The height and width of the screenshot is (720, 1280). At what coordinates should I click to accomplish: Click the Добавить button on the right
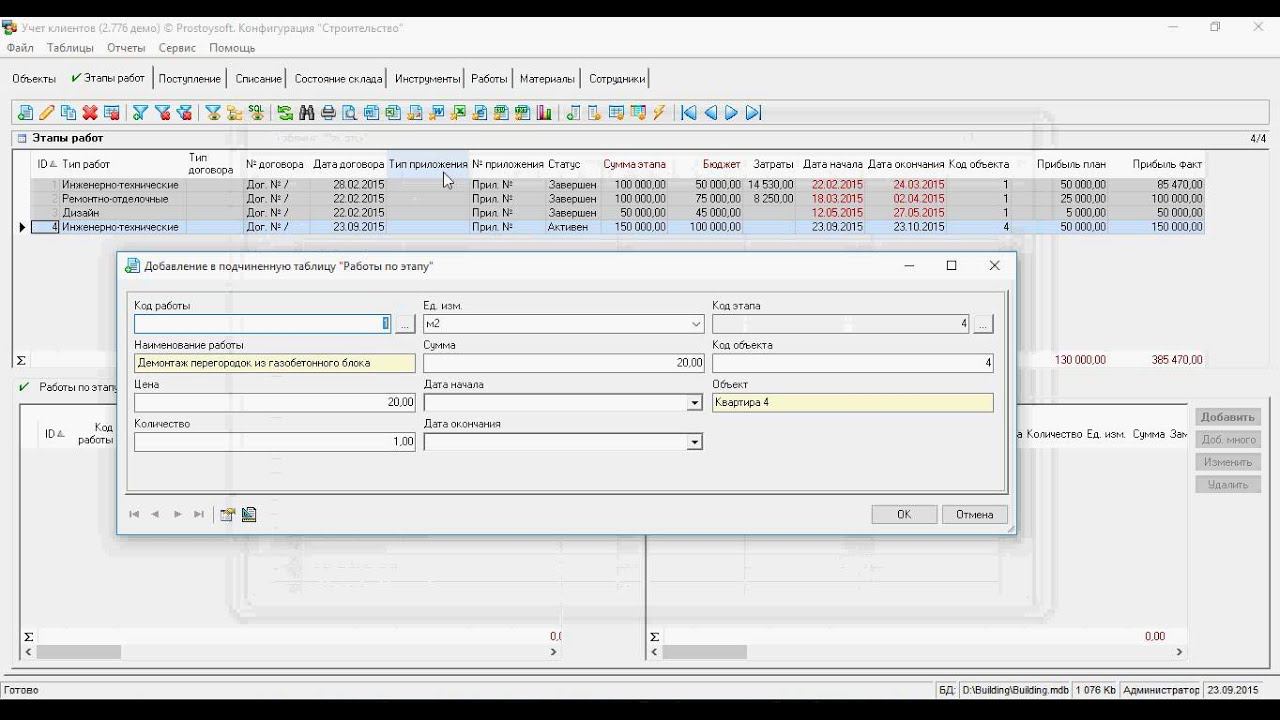pos(1228,417)
